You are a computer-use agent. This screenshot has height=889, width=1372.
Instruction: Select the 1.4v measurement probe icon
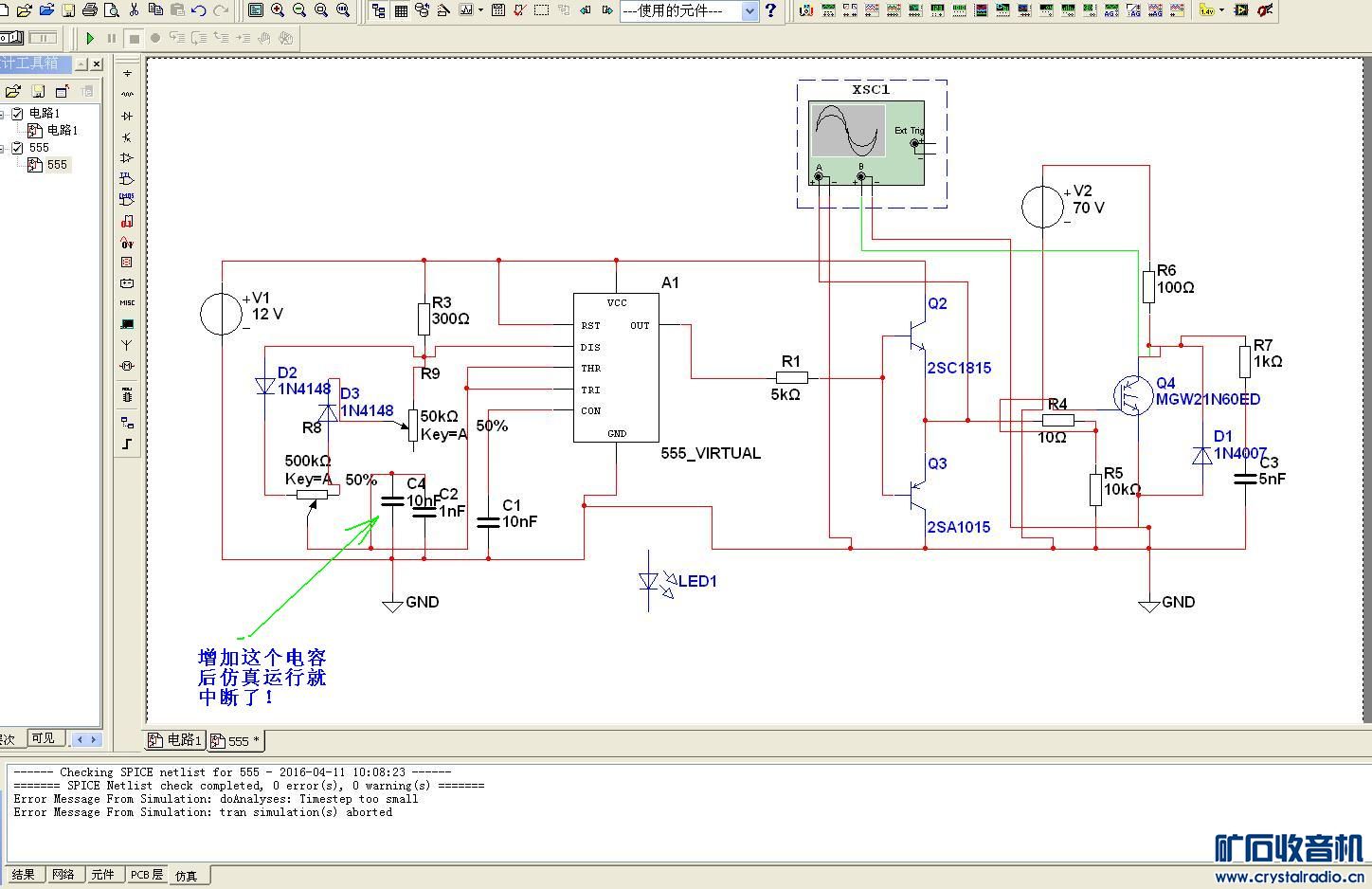click(x=1206, y=10)
